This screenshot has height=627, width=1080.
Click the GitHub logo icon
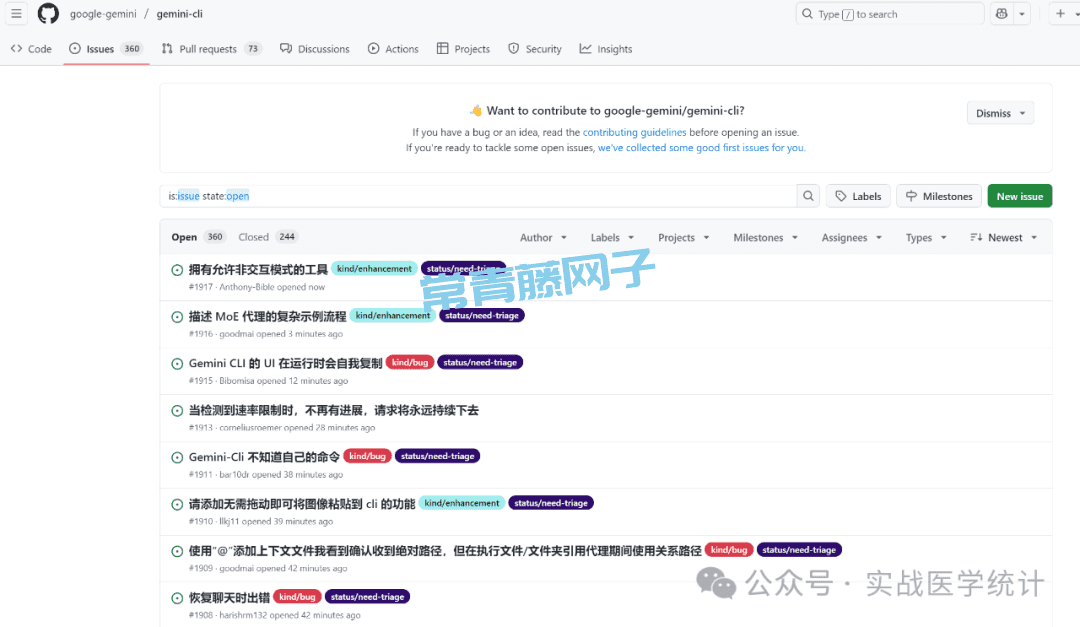pyautogui.click(x=48, y=14)
